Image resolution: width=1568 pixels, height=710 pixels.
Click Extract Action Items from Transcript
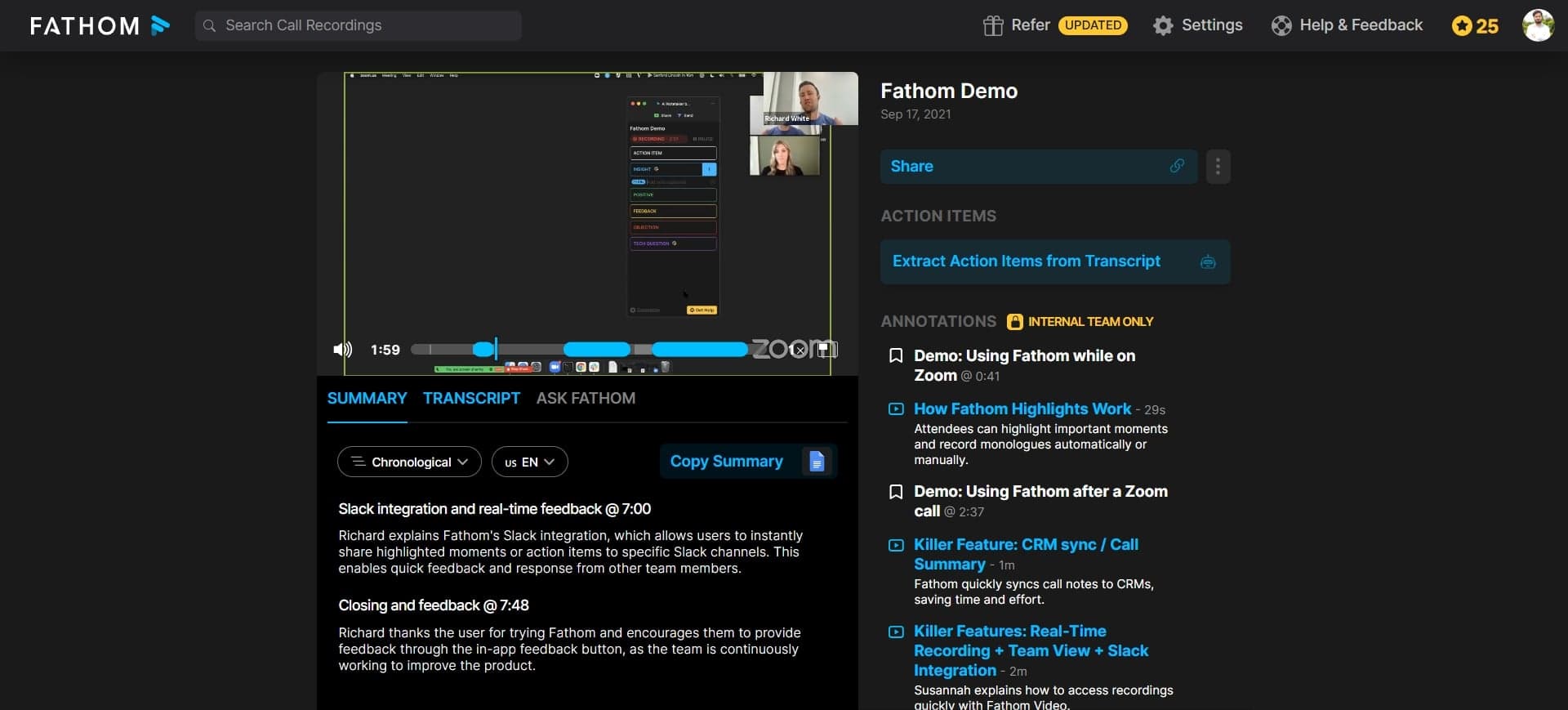point(1026,261)
